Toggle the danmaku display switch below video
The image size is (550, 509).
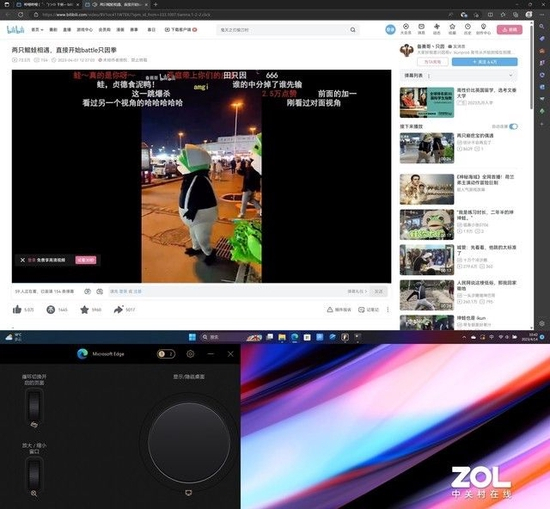tap(87, 292)
